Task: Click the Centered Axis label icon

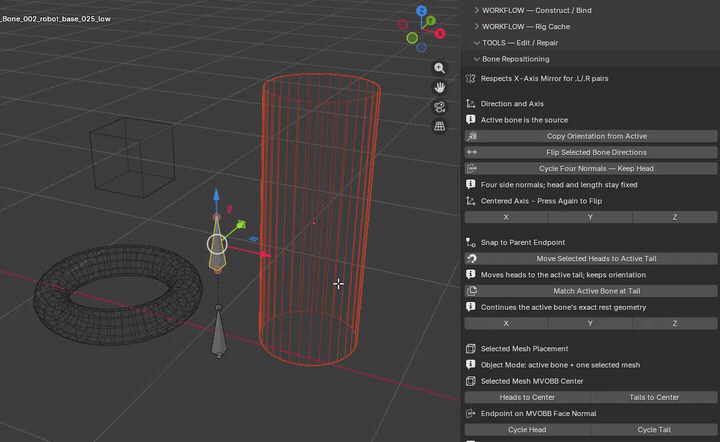Action: coord(471,201)
